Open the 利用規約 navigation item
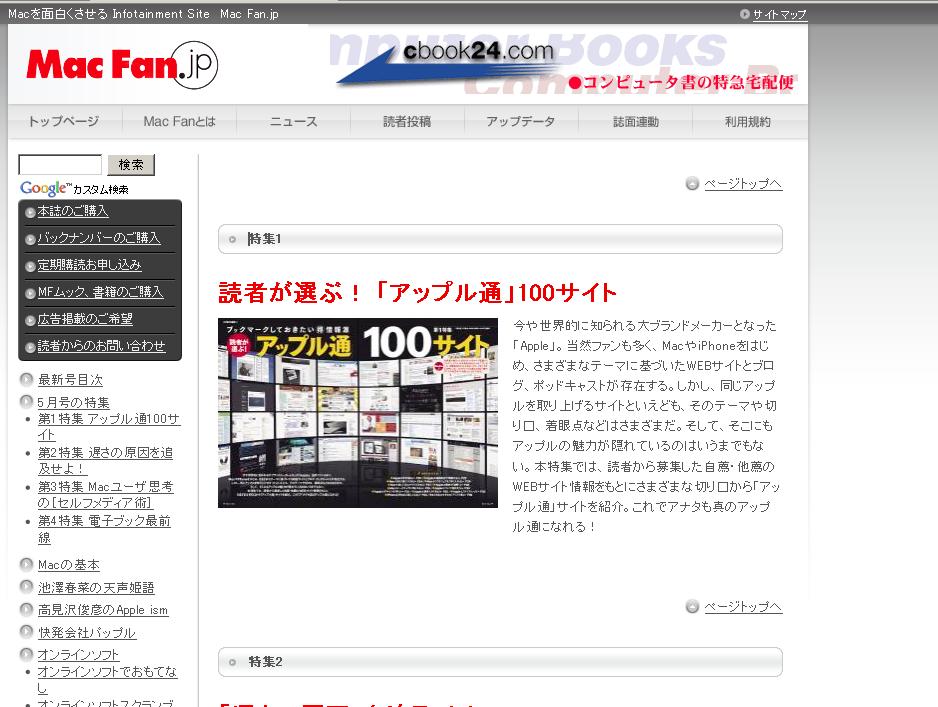 [x=748, y=121]
